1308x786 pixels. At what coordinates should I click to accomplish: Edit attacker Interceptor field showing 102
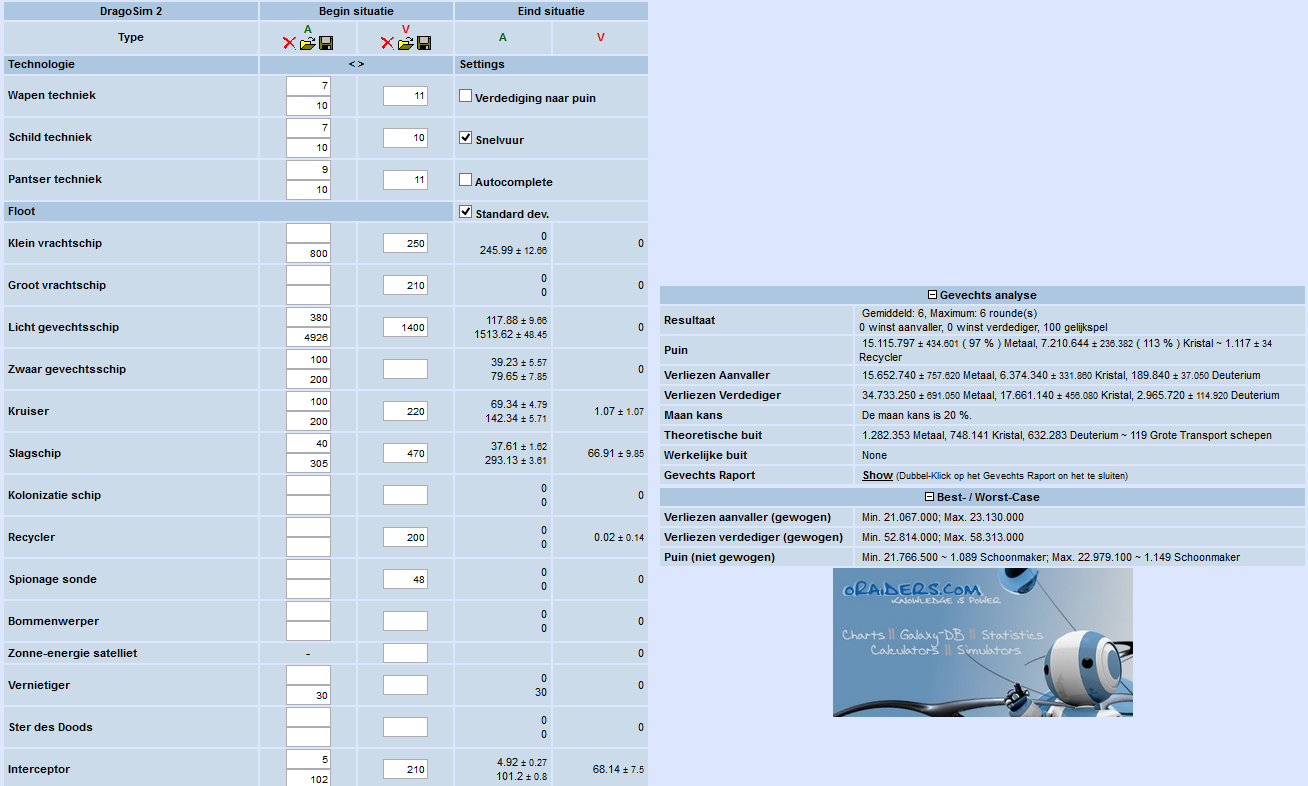[308, 779]
